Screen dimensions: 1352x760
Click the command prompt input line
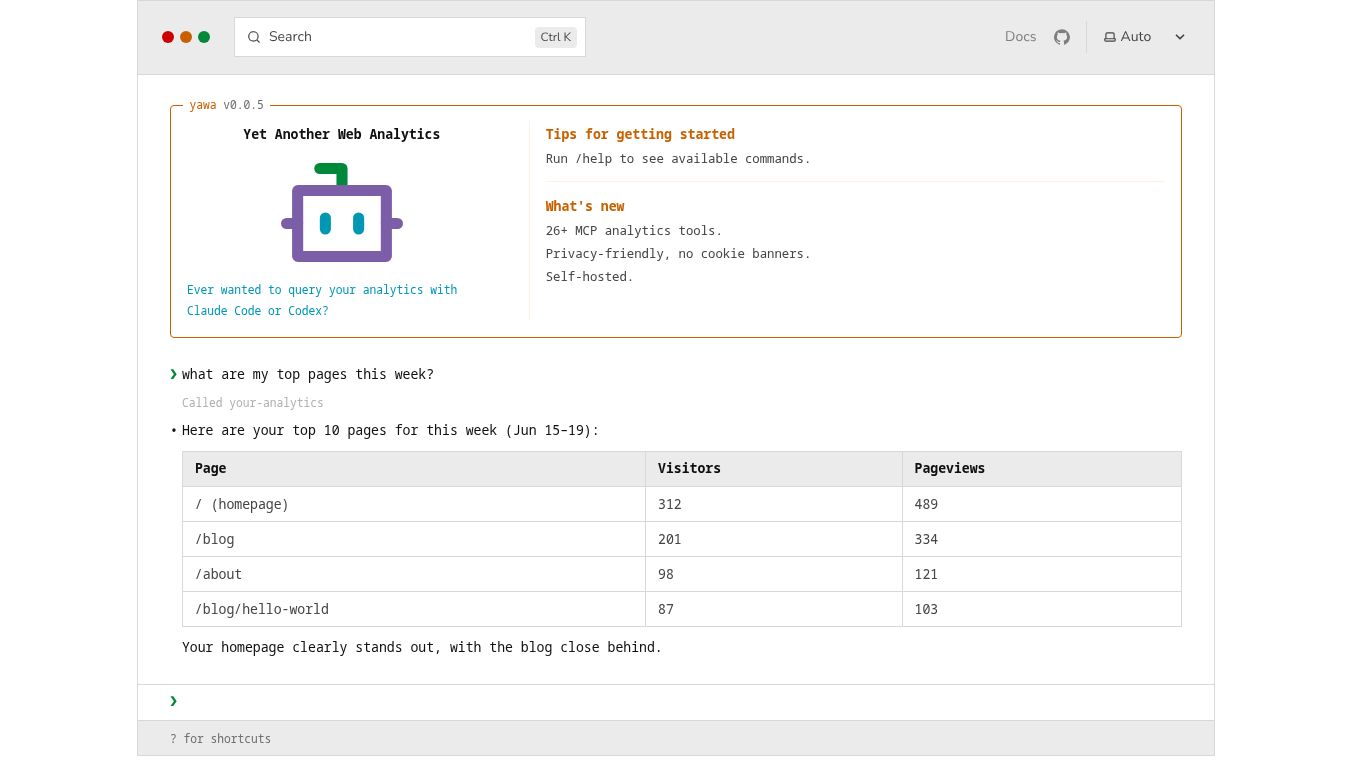[x=676, y=702]
